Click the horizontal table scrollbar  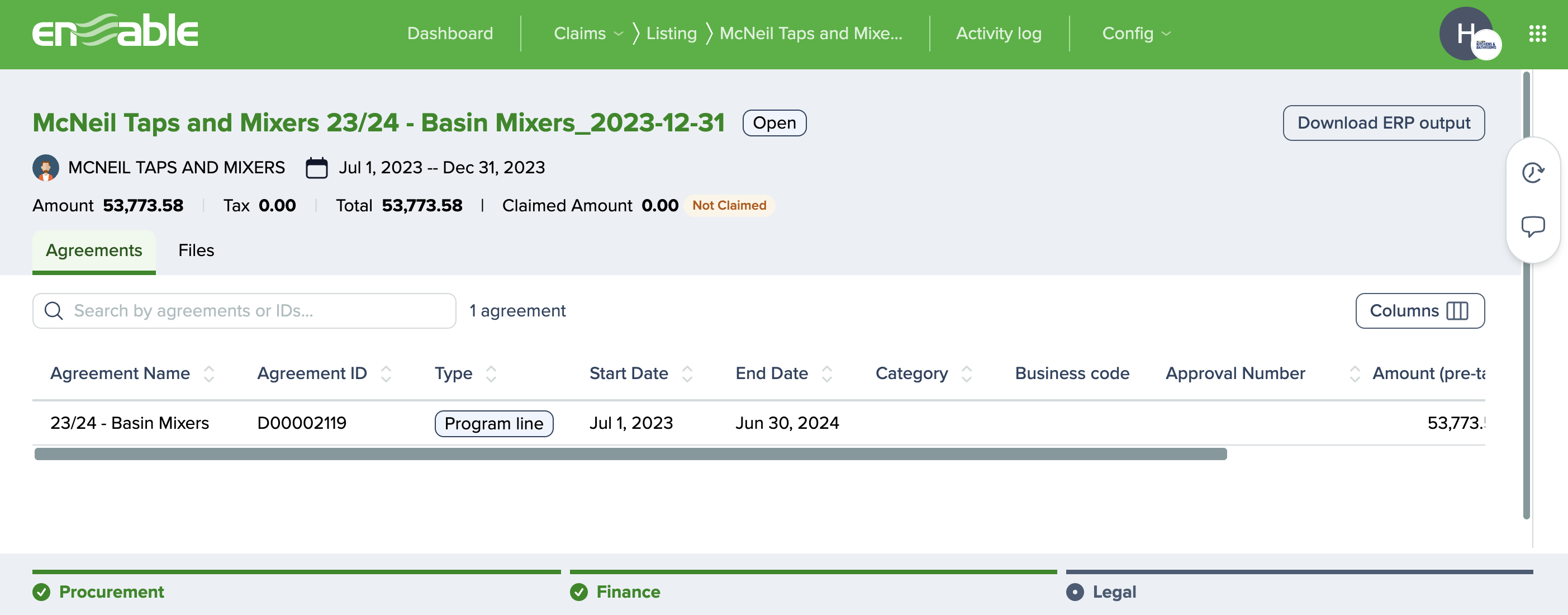tap(630, 454)
